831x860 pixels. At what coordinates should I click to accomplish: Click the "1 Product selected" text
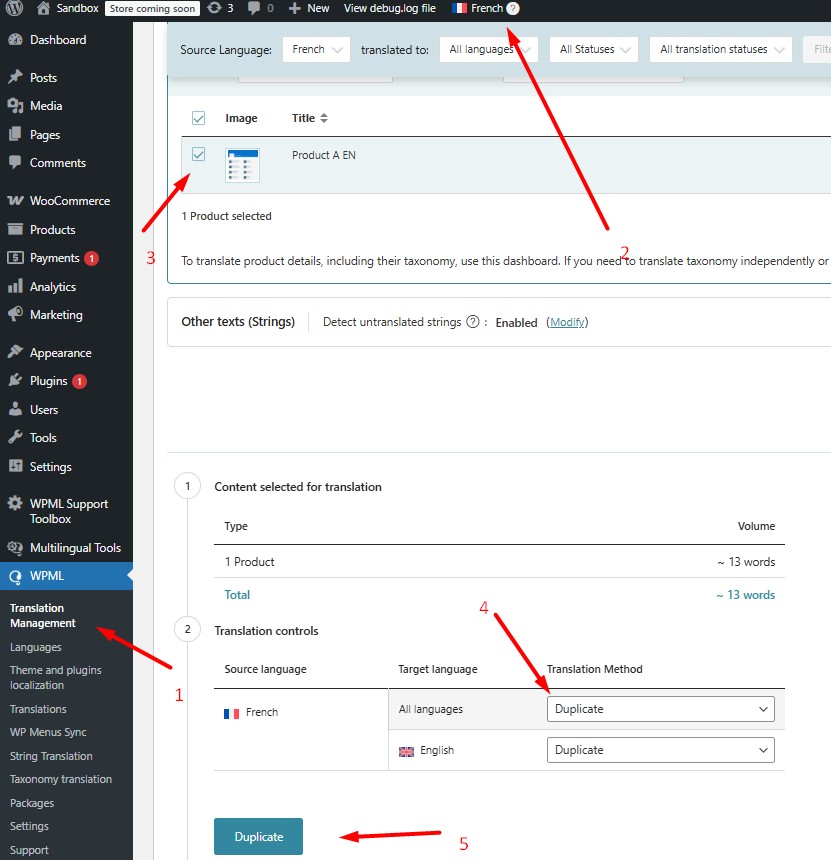point(227,216)
